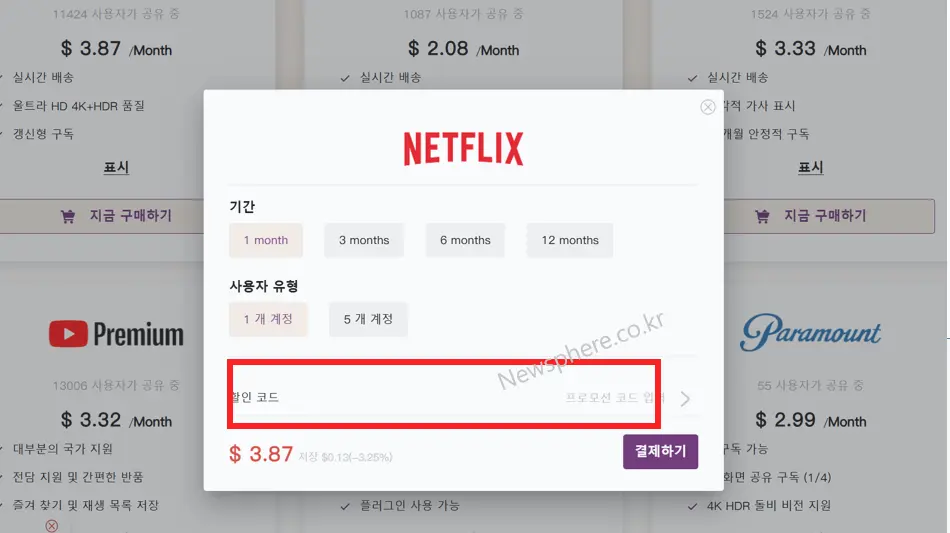950x533 pixels.
Task: Click the $ 2.08 /Month price
Action: pos(463,48)
